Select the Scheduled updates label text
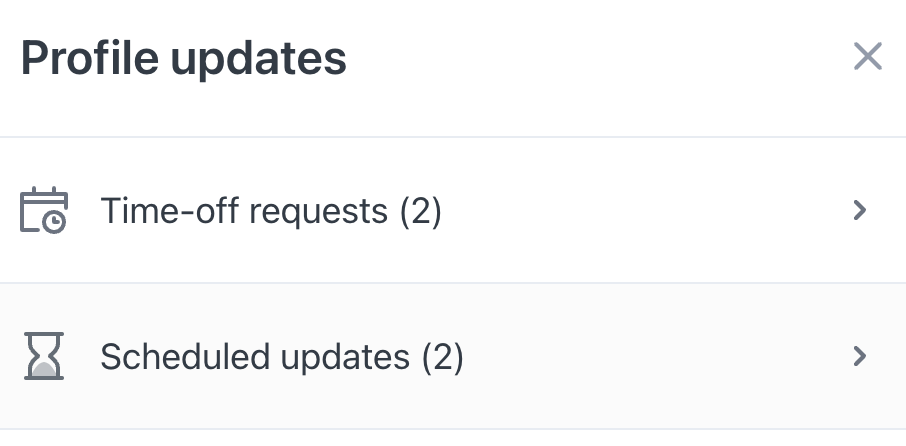Viewport: 906px width, 446px height. click(x=255, y=356)
